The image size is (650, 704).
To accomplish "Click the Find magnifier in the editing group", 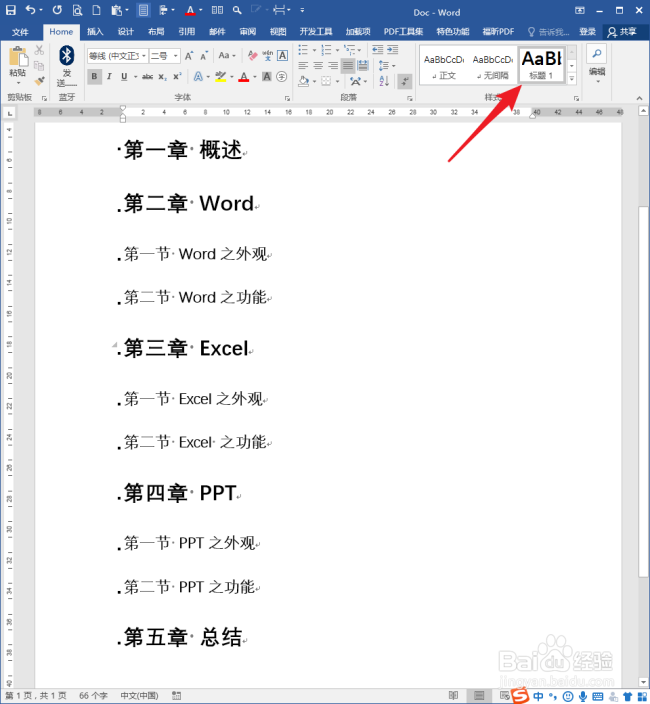I will (x=597, y=54).
